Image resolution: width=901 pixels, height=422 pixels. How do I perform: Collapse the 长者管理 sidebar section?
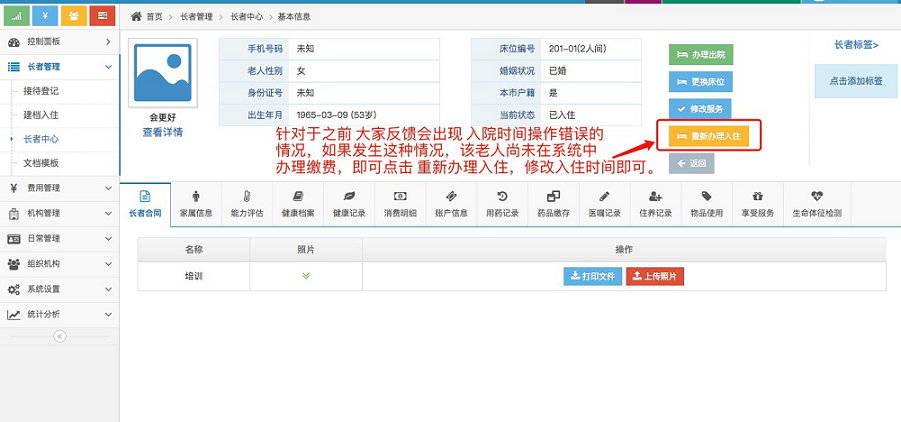point(58,67)
